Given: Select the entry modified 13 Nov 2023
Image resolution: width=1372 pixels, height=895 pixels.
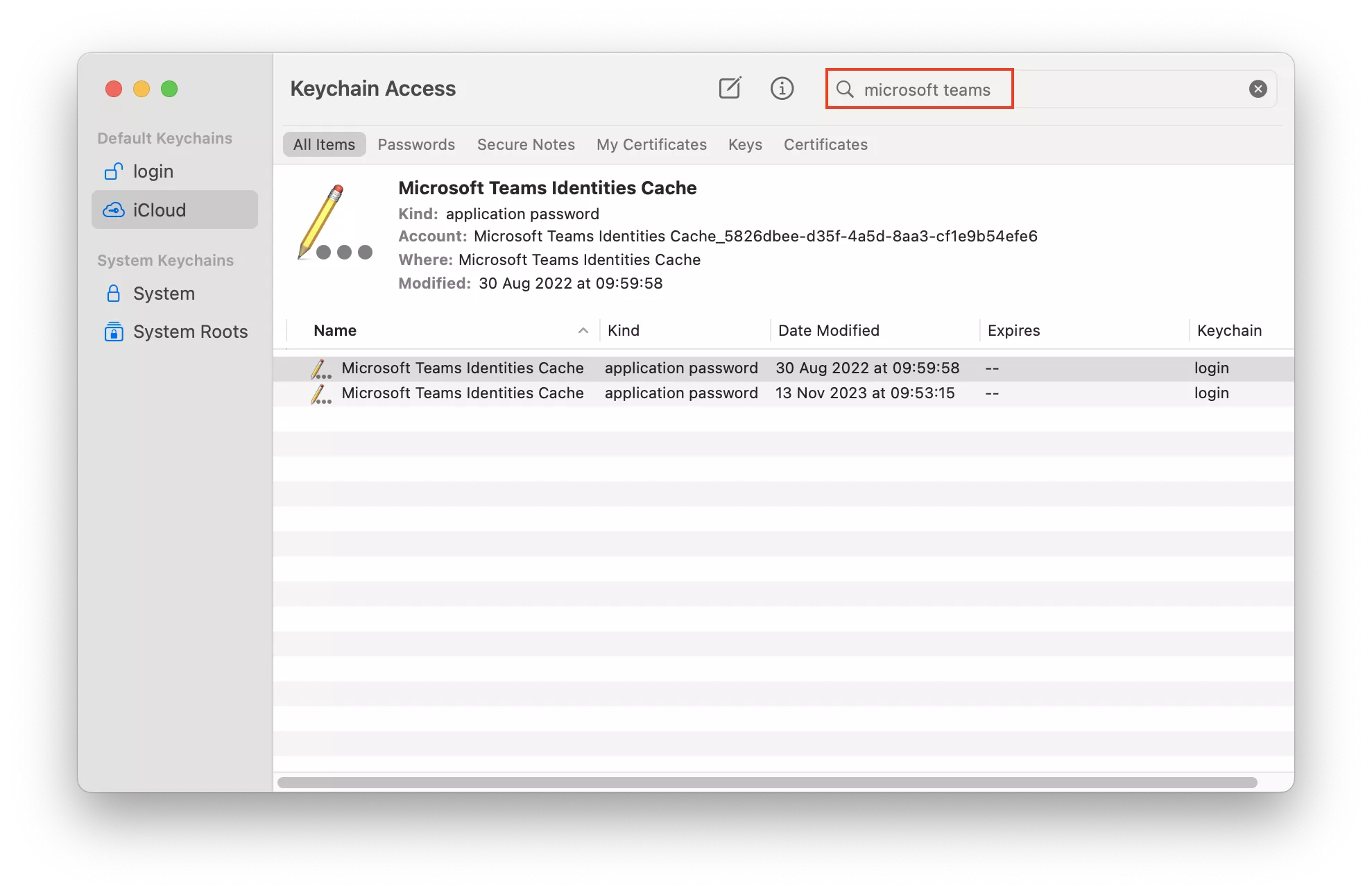Looking at the screenshot, I should point(864,393).
